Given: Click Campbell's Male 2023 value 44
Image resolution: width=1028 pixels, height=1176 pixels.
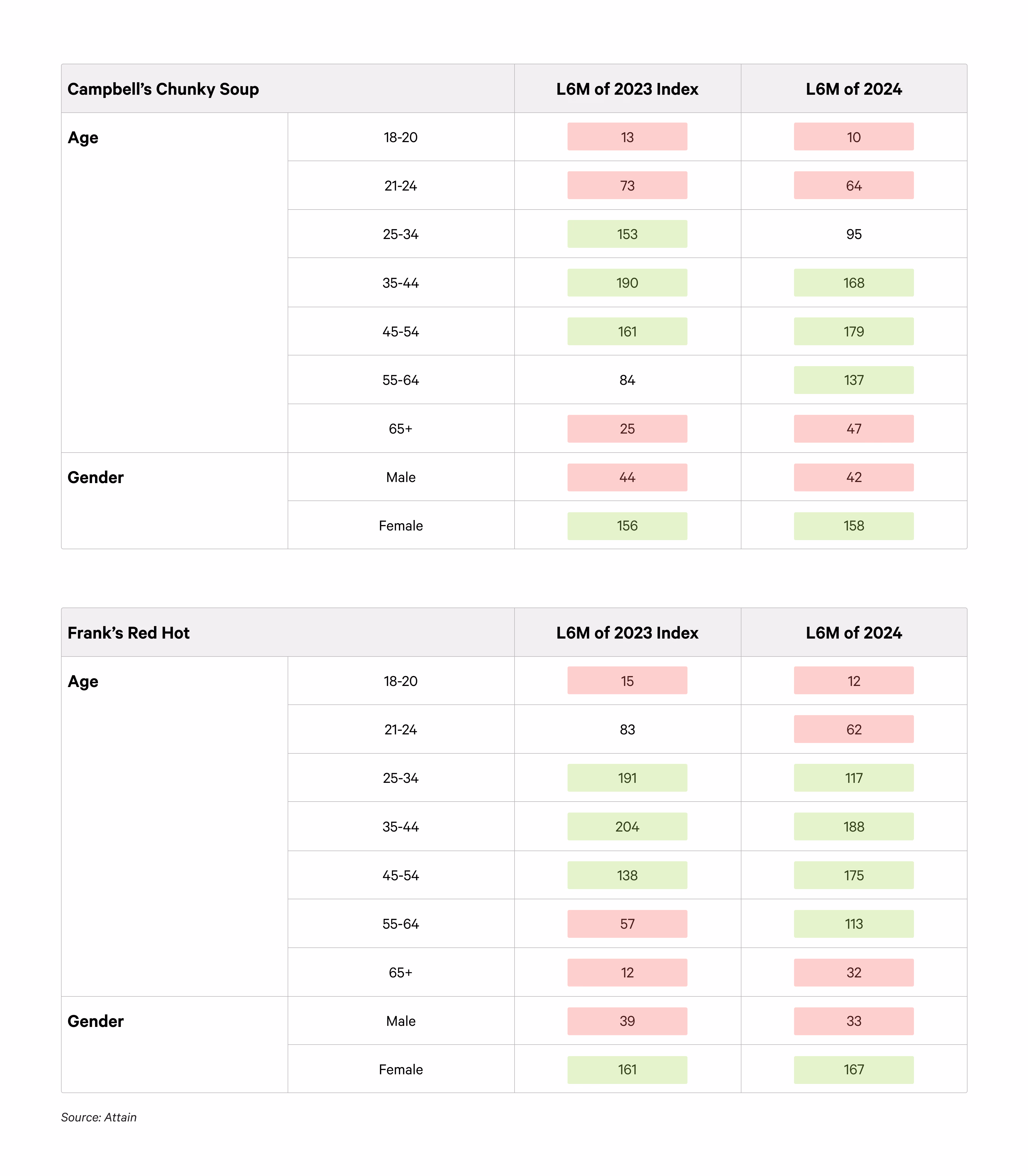Looking at the screenshot, I should [x=627, y=477].
